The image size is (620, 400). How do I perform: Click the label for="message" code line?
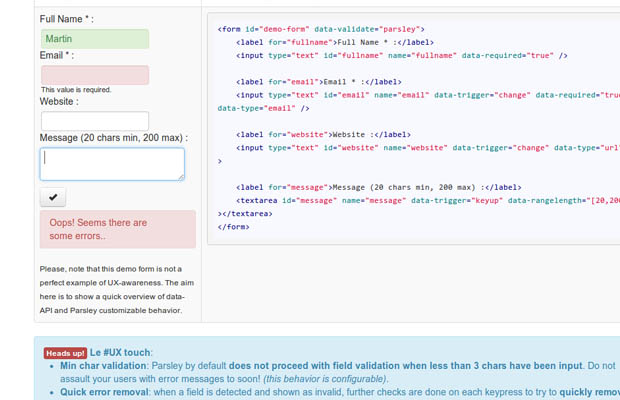pos(378,187)
